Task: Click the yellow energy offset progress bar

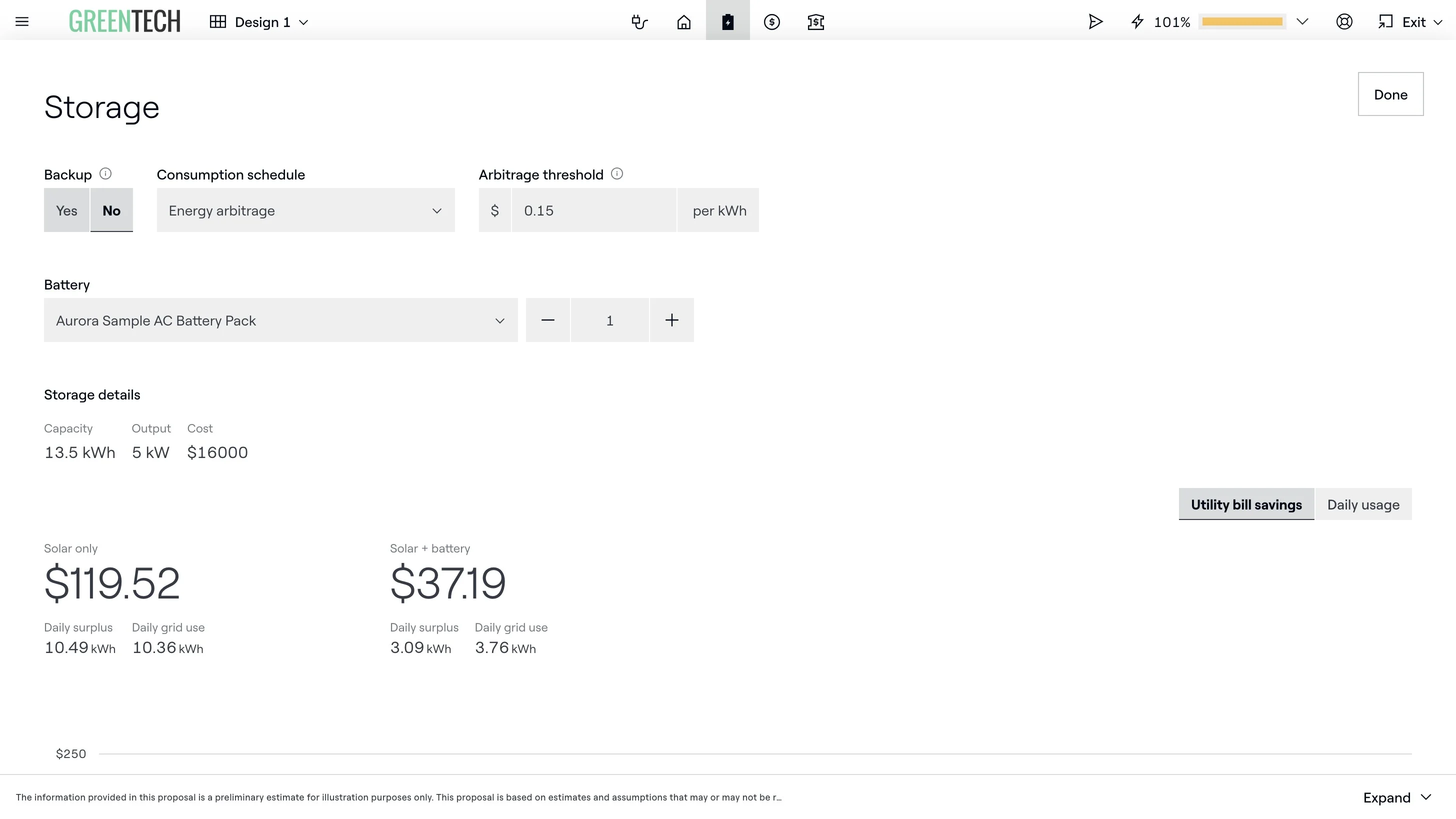Action: 1242,21
